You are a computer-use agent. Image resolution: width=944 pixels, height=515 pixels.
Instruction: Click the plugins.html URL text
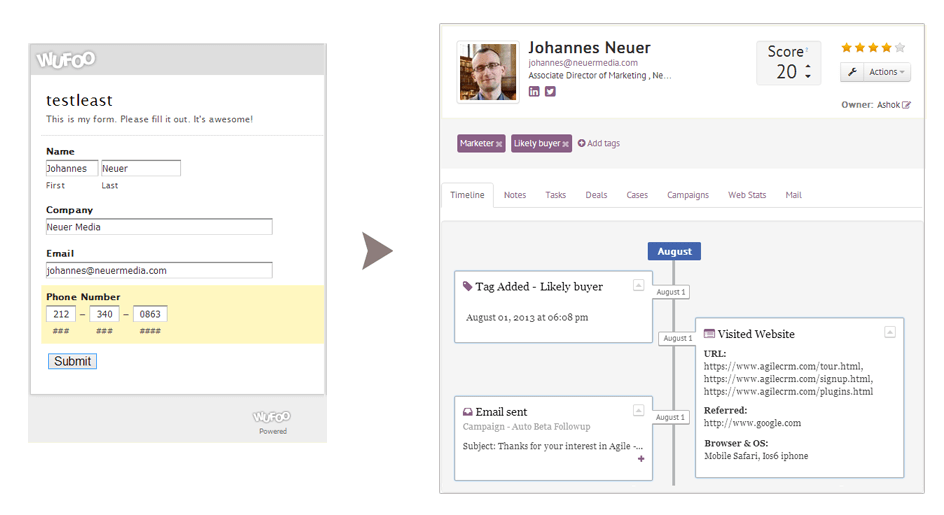coord(788,392)
